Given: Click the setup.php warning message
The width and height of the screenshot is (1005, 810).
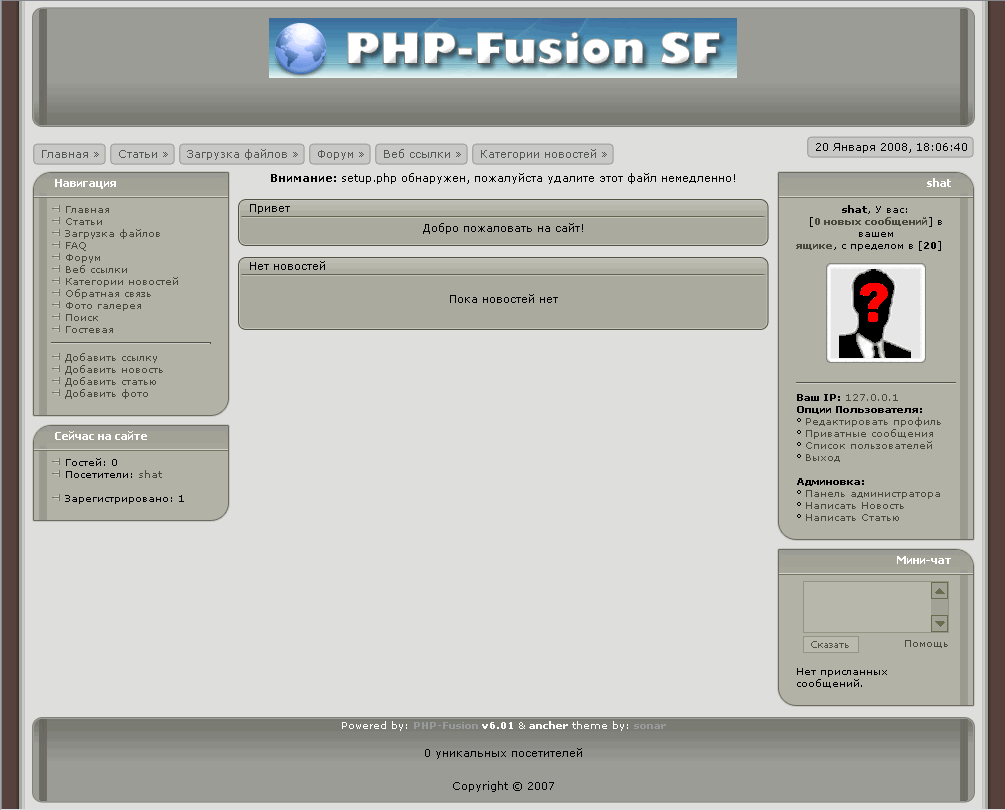Looking at the screenshot, I should point(503,178).
